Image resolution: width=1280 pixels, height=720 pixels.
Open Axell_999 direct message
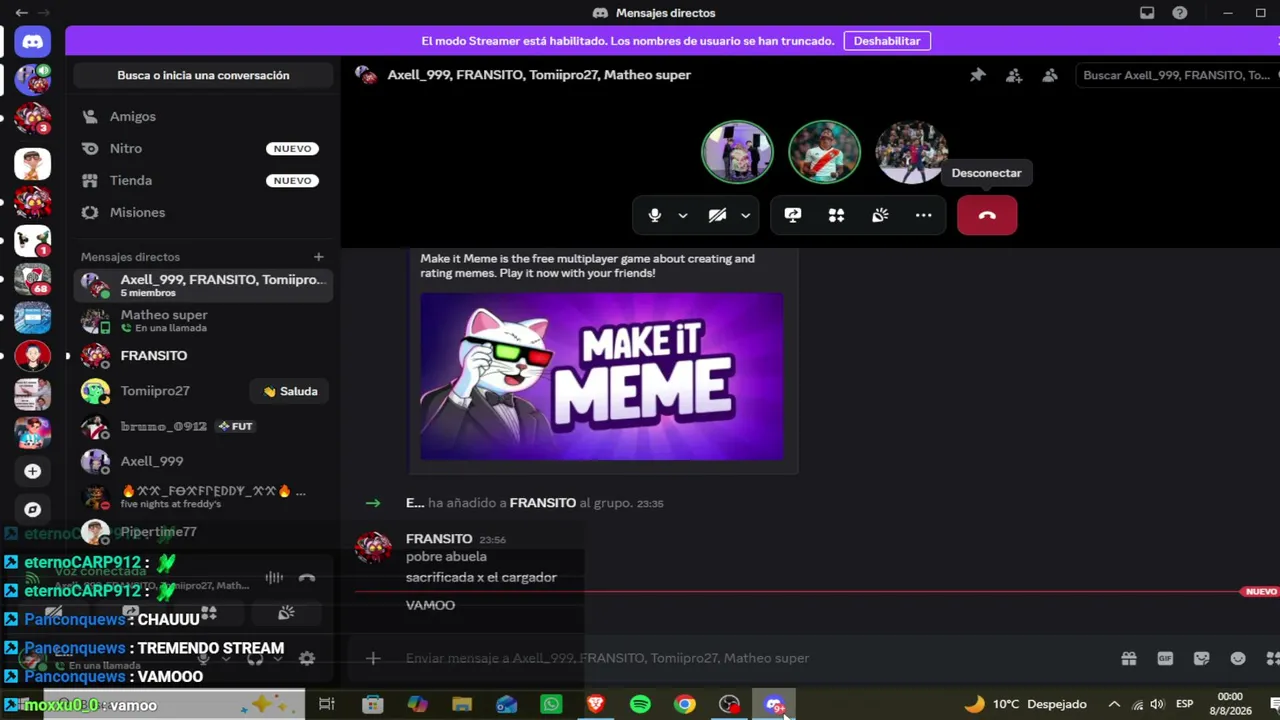pos(203,461)
